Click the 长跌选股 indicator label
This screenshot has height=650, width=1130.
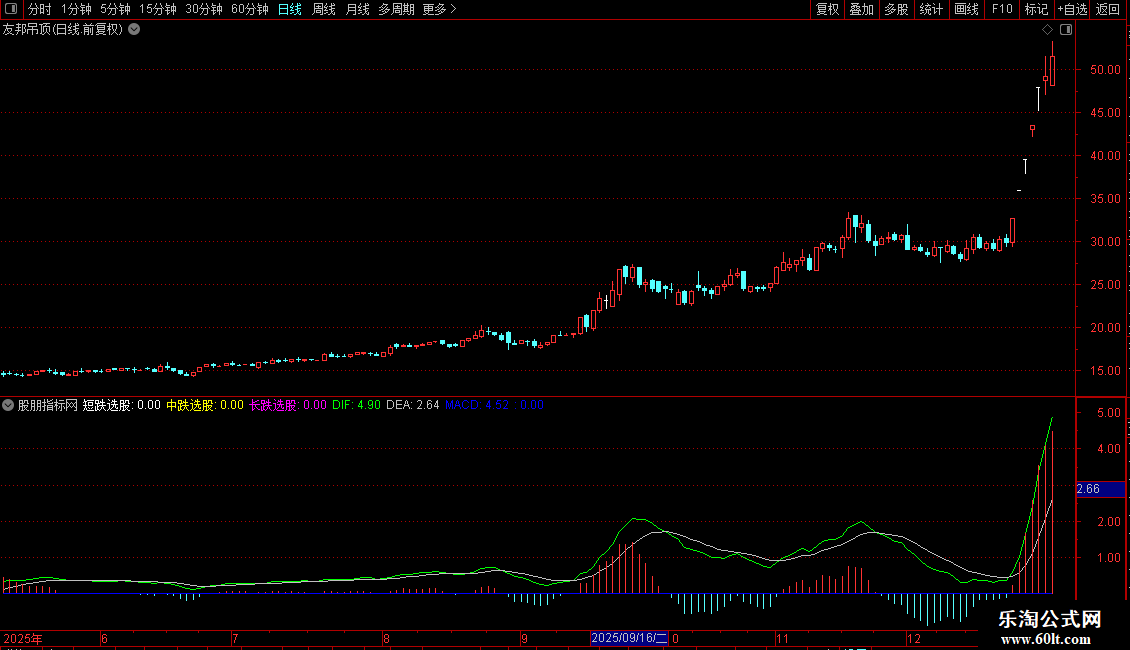288,405
